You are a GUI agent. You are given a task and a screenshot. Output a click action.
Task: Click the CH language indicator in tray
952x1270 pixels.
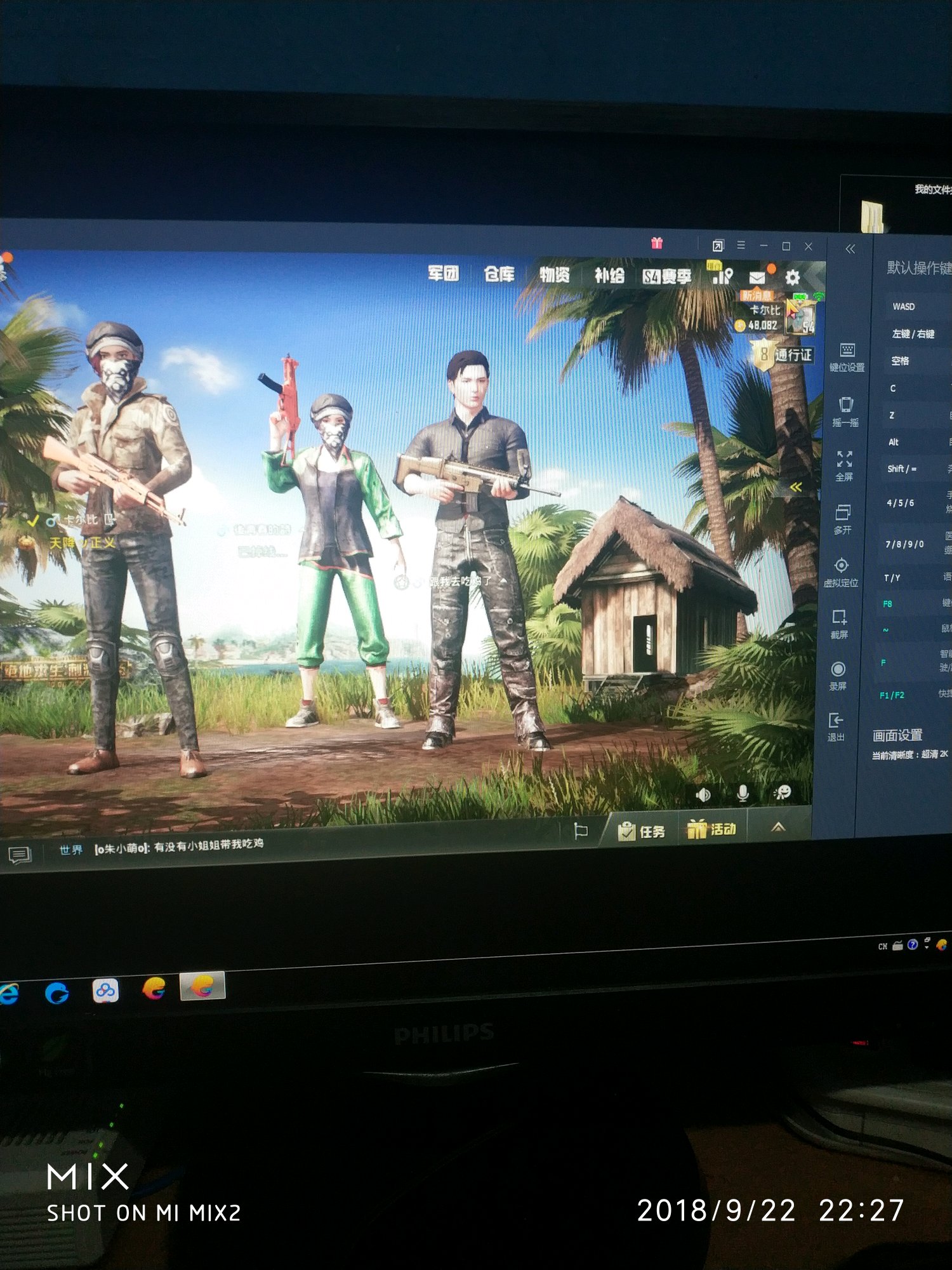pyautogui.click(x=882, y=946)
